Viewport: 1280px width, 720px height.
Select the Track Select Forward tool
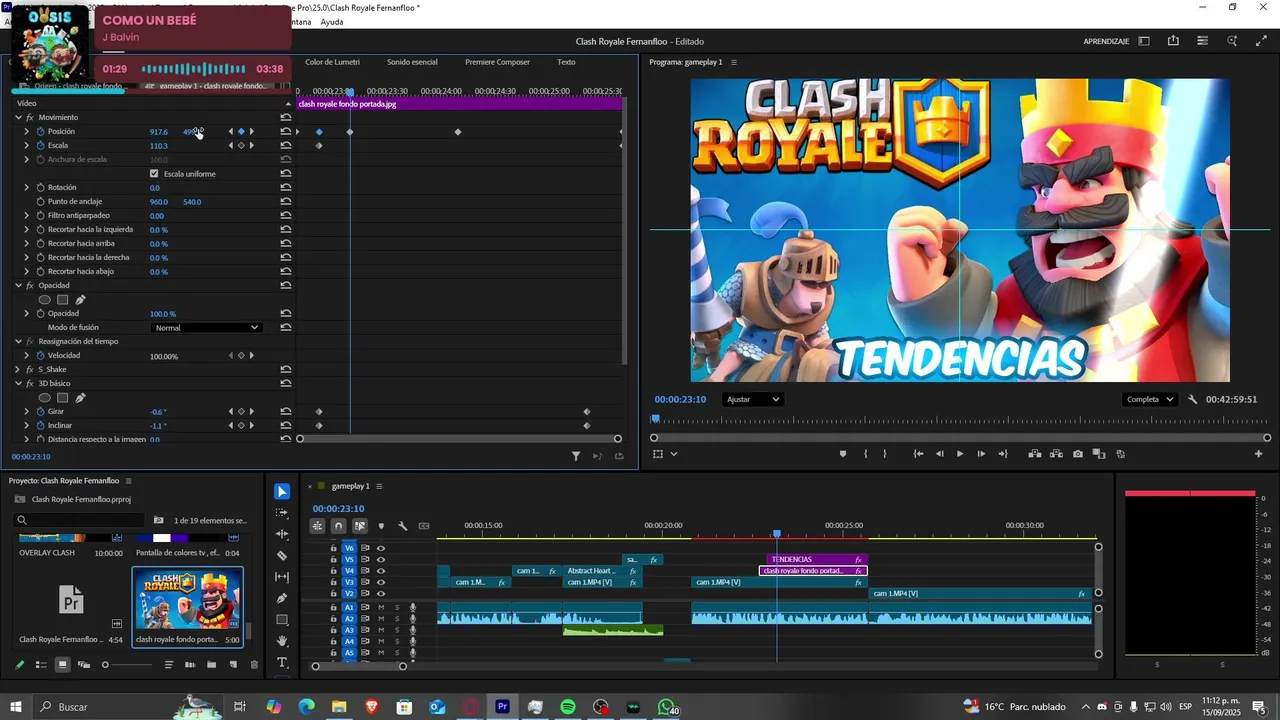pos(282,512)
